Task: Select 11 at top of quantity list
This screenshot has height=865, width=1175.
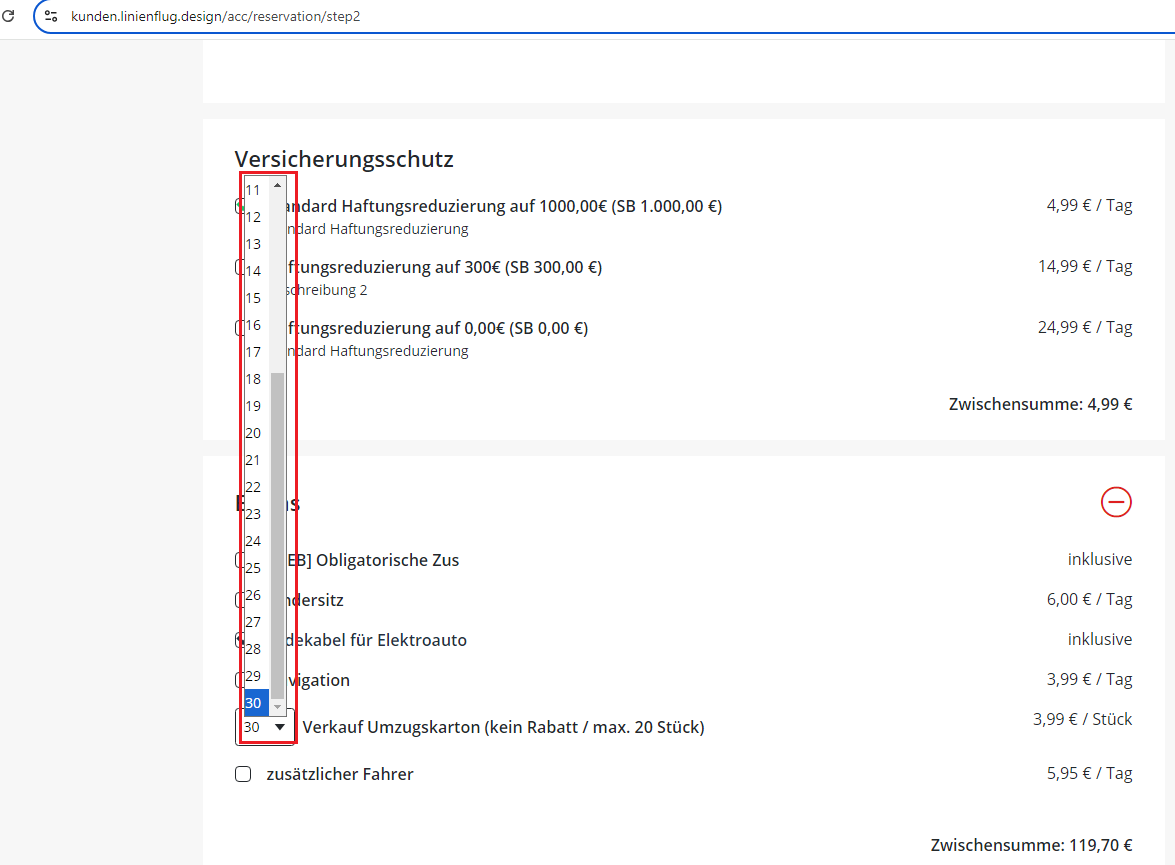Action: click(x=254, y=190)
